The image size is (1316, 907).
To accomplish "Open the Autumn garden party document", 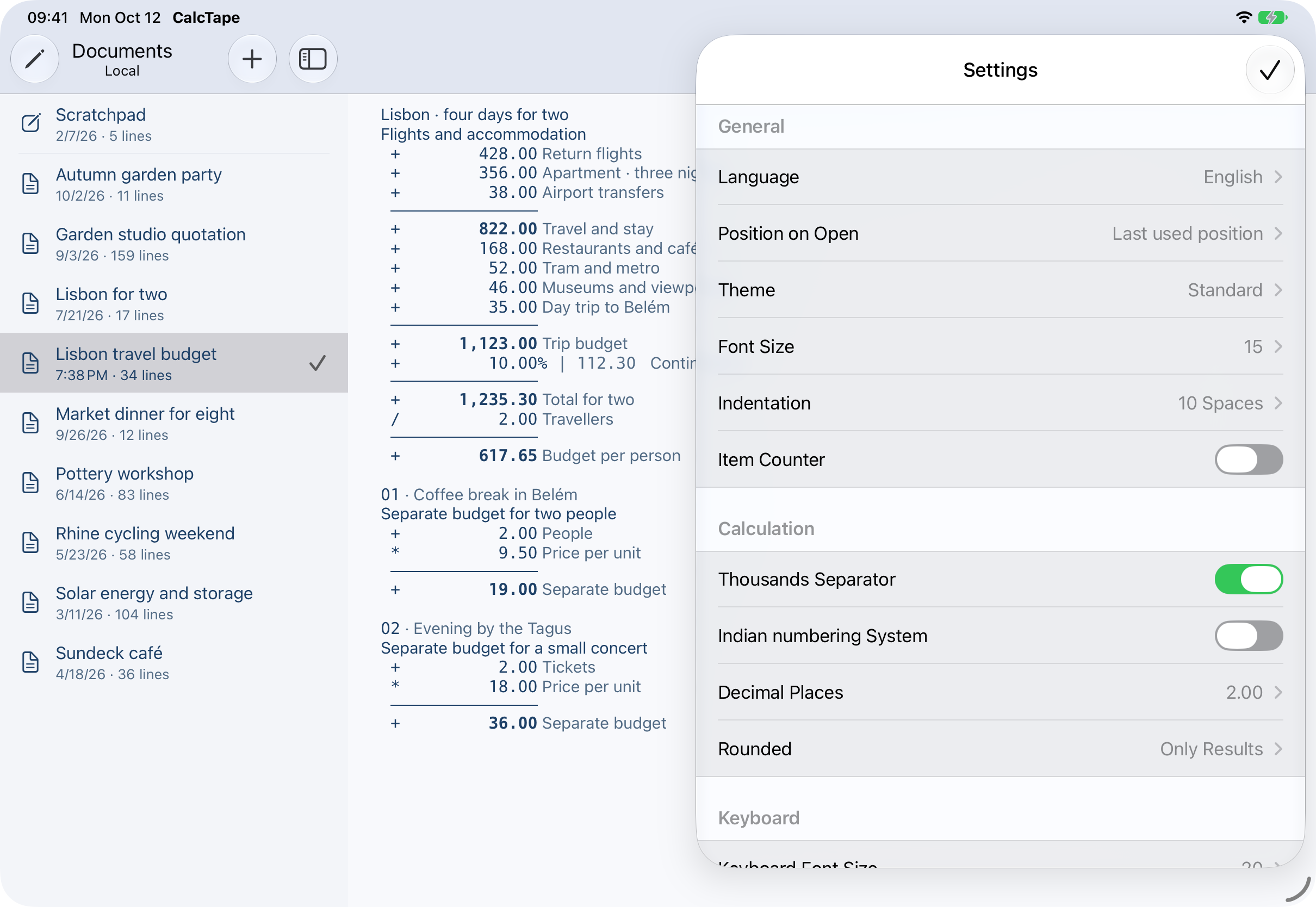I will click(174, 184).
